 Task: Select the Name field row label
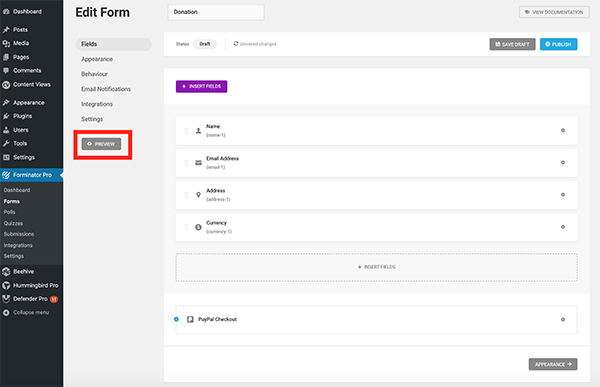tap(213, 126)
